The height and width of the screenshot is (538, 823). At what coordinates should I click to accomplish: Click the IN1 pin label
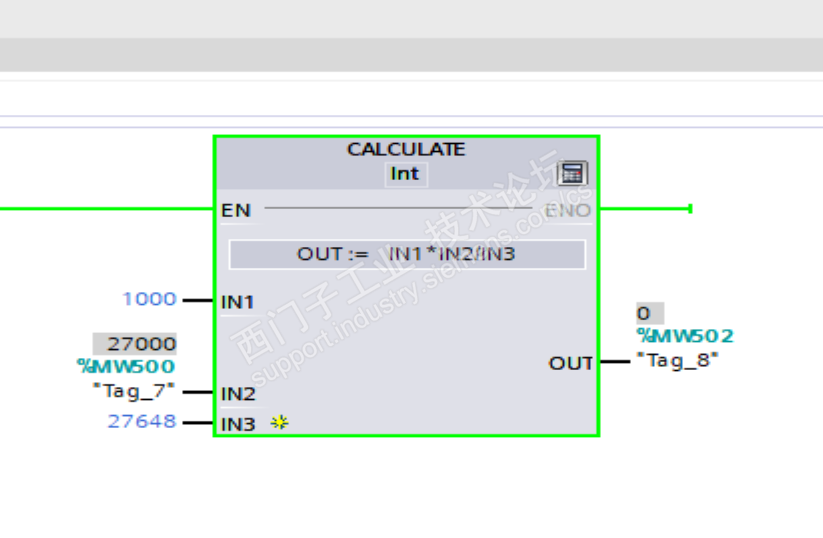[x=237, y=302]
